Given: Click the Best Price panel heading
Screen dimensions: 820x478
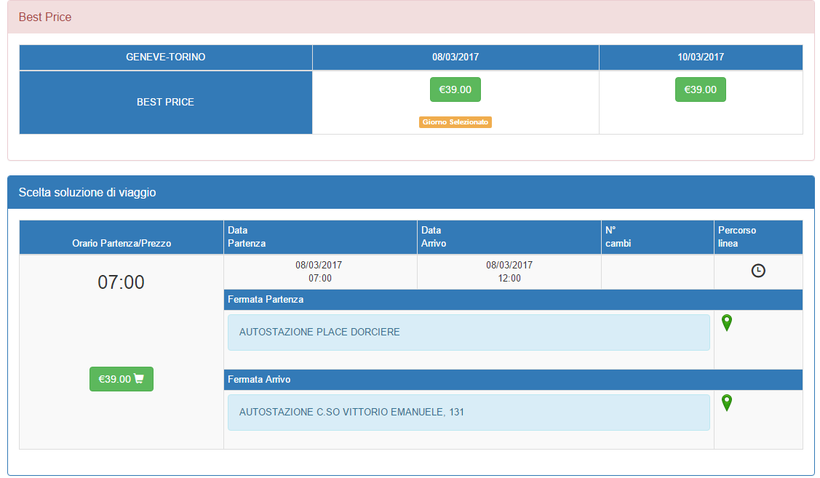Looking at the screenshot, I should pos(45,17).
